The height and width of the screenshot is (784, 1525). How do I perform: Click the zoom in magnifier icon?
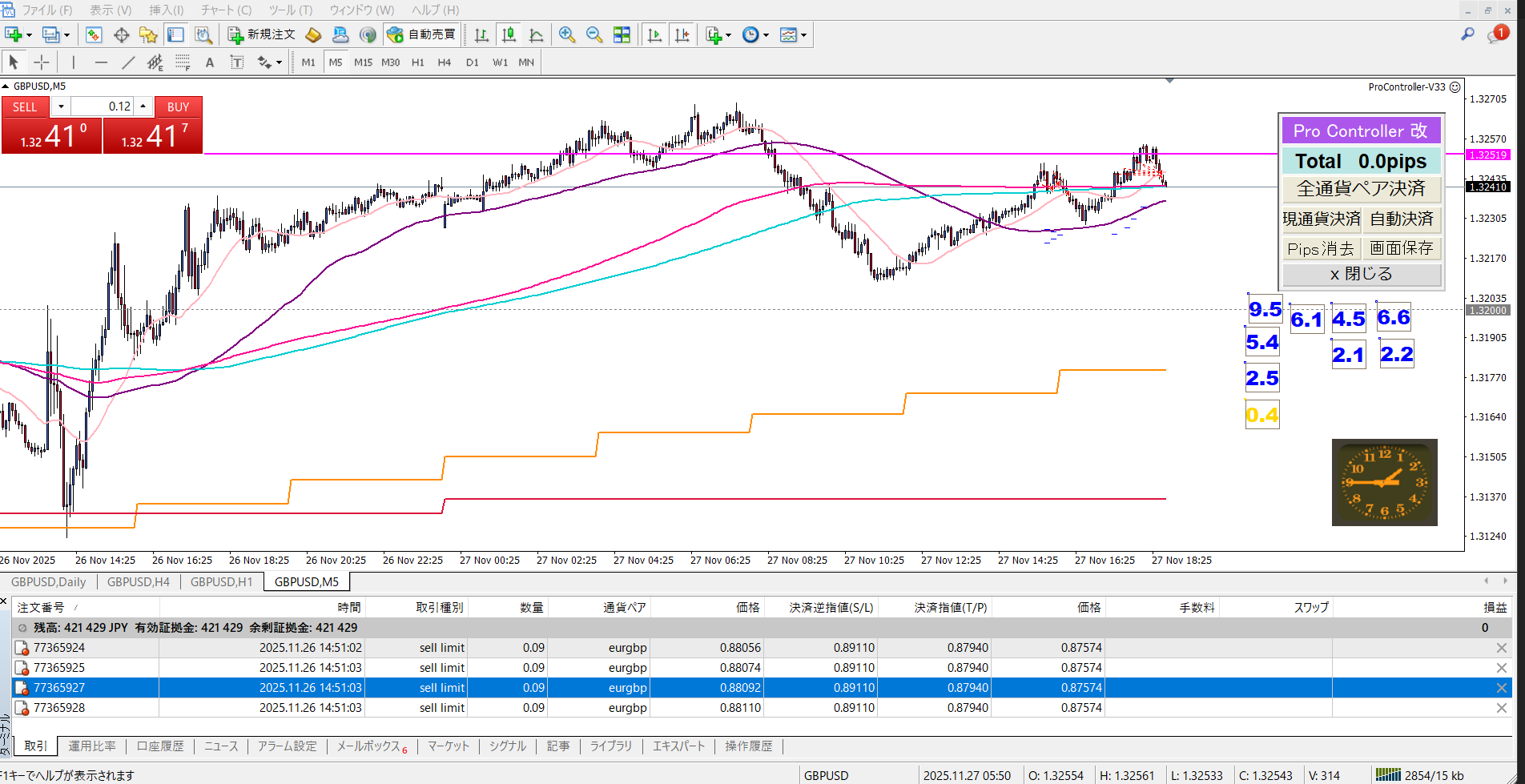pyautogui.click(x=567, y=34)
